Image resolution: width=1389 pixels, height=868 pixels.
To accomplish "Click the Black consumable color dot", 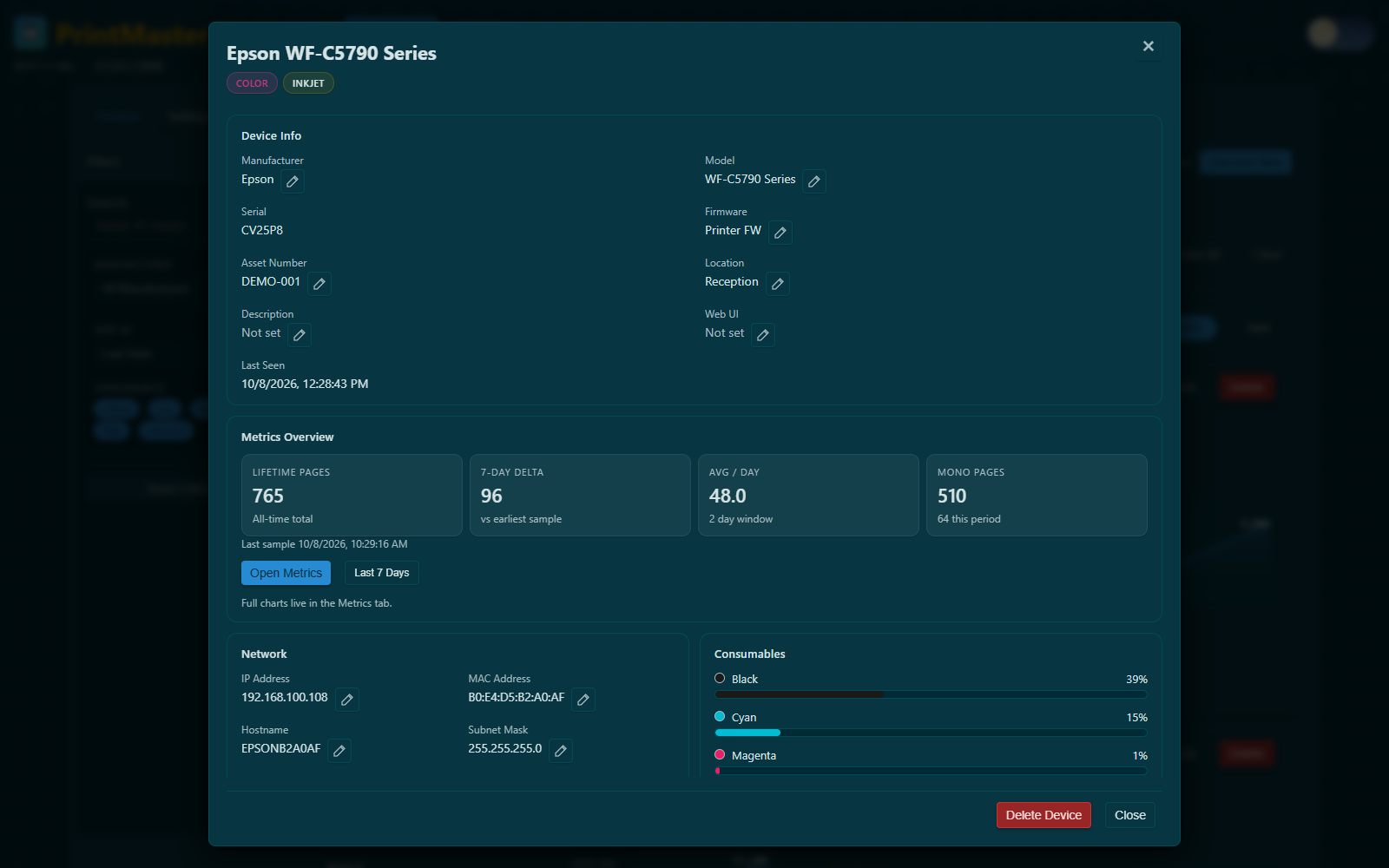I will click(x=720, y=679).
